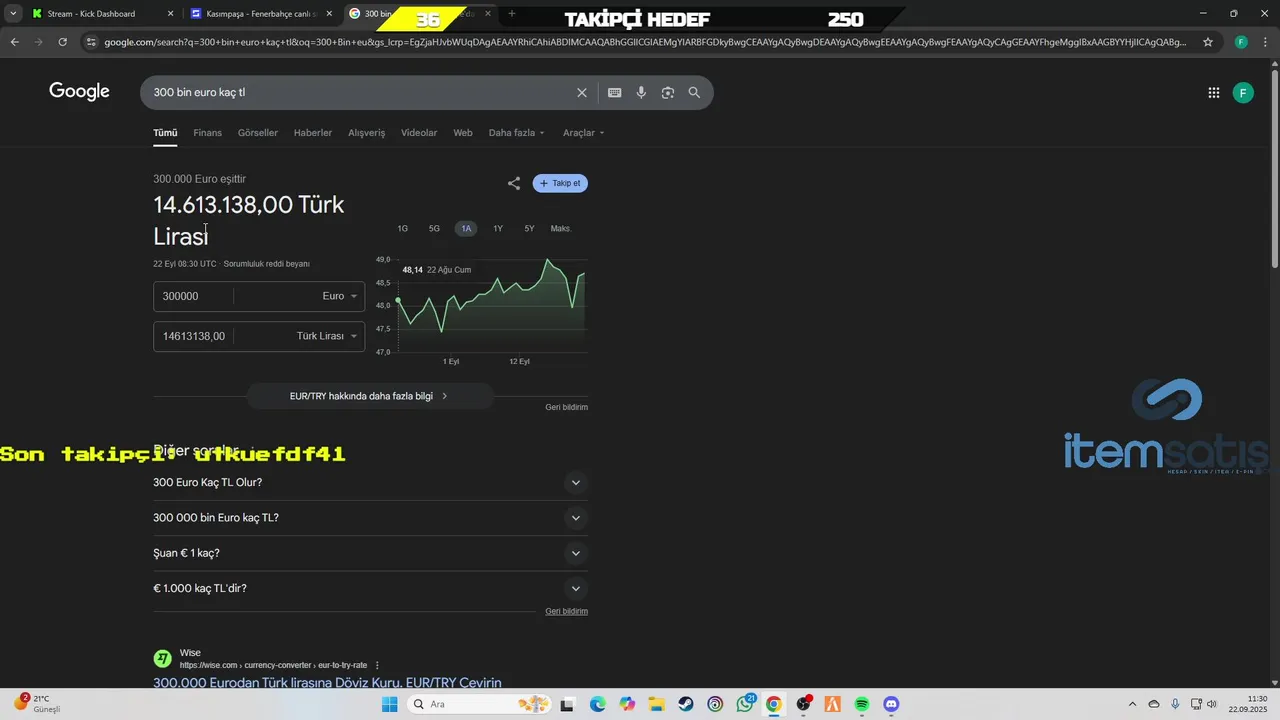Click the Google logo

click(x=79, y=92)
